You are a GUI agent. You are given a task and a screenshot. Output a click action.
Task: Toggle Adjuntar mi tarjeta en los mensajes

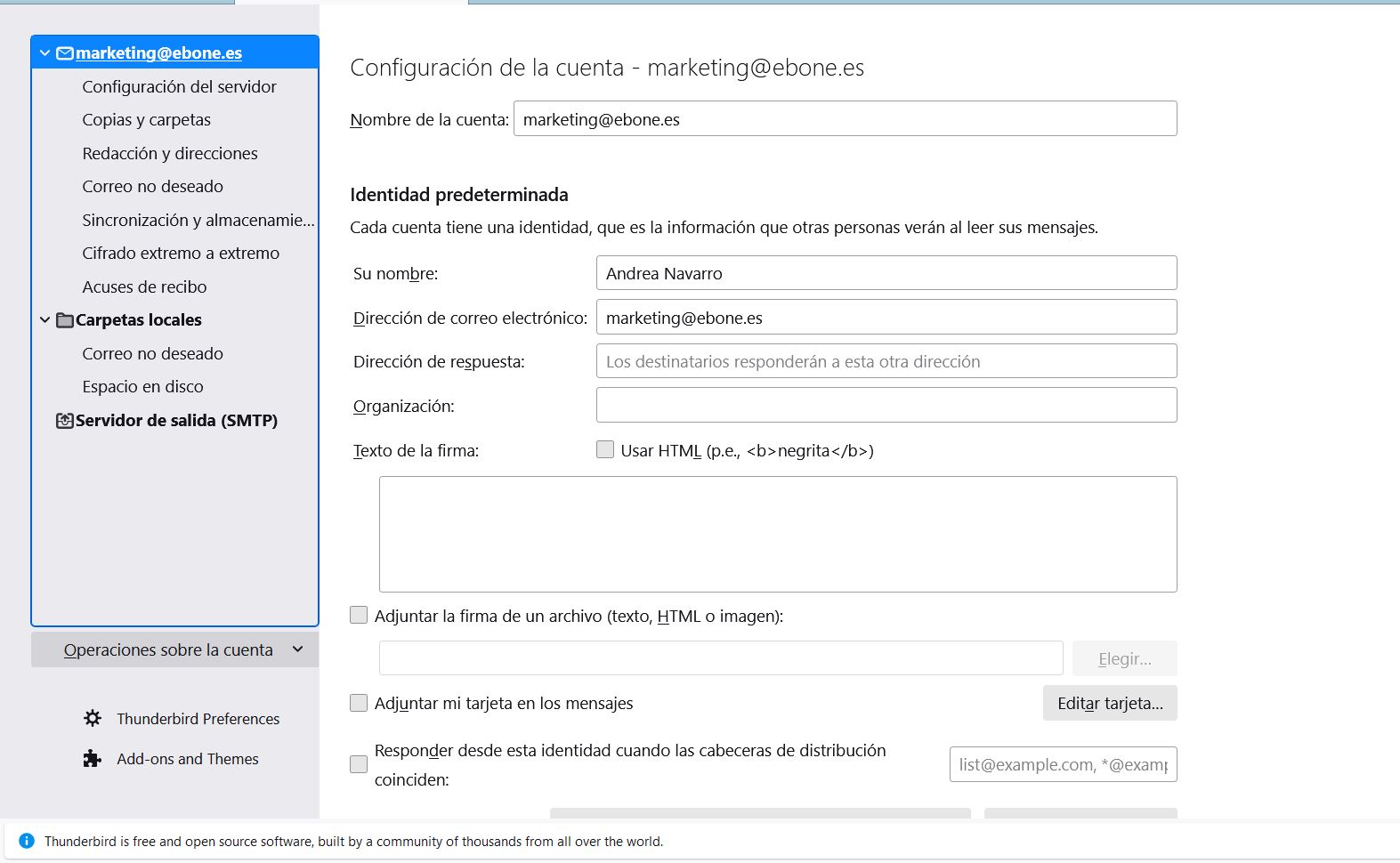(359, 703)
